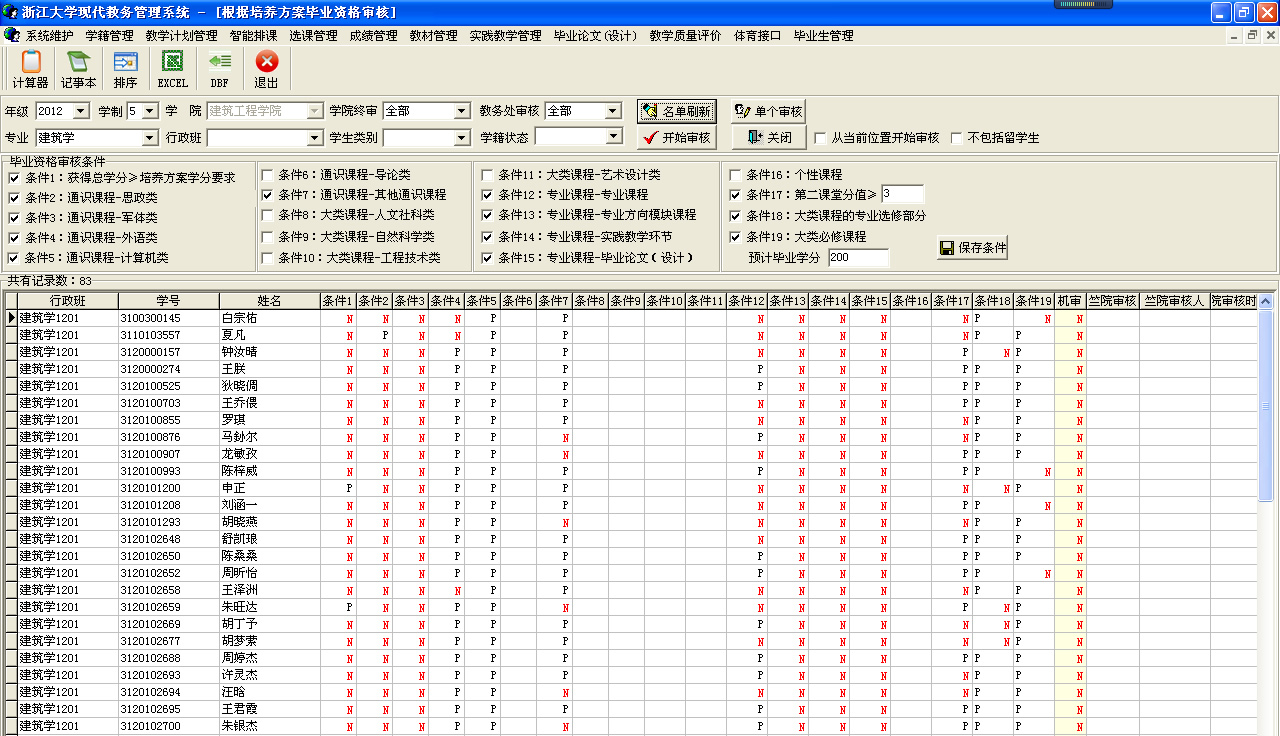Export data with the EXCEL icon

tap(173, 69)
